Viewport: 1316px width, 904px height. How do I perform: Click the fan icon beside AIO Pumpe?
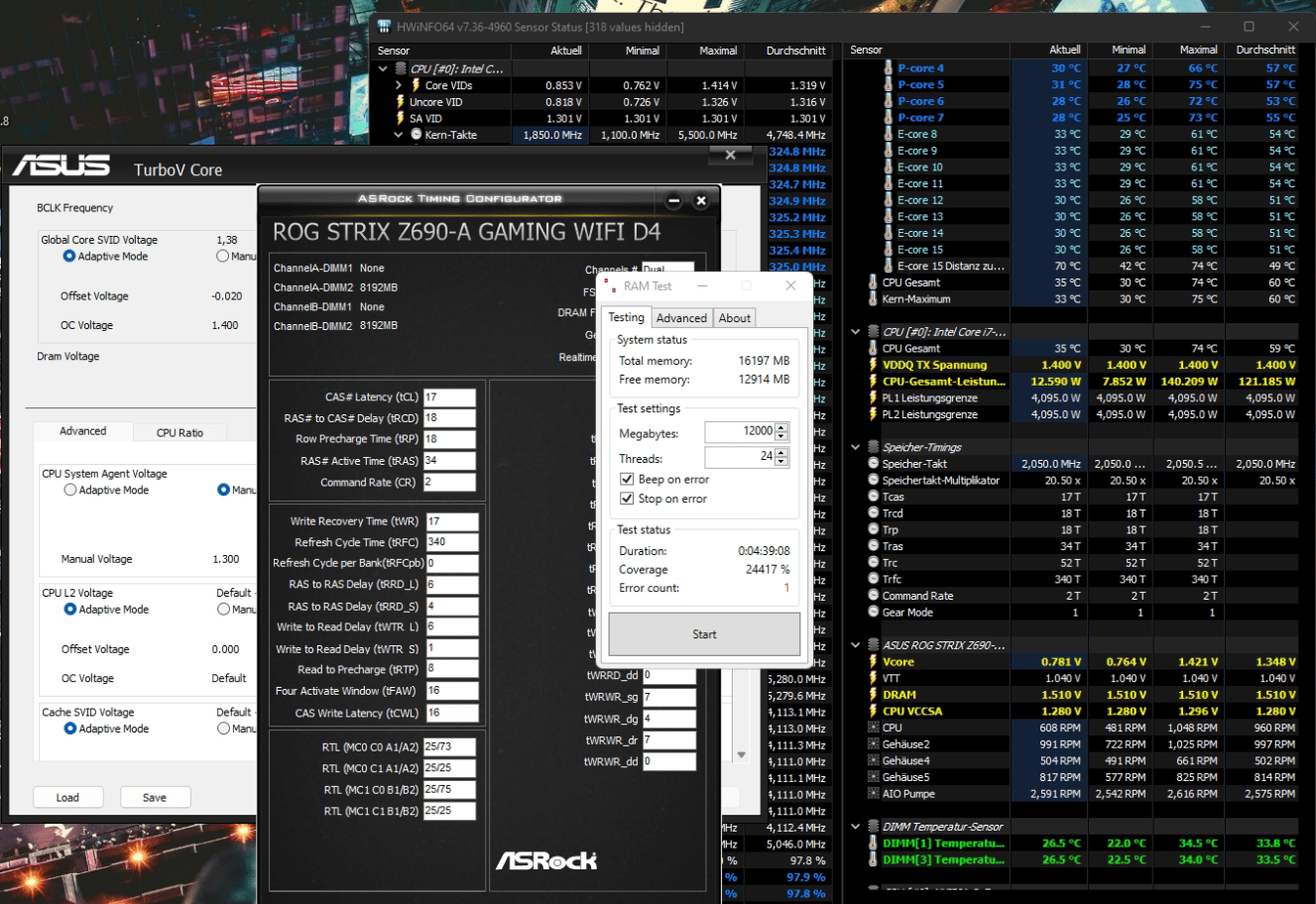click(873, 794)
